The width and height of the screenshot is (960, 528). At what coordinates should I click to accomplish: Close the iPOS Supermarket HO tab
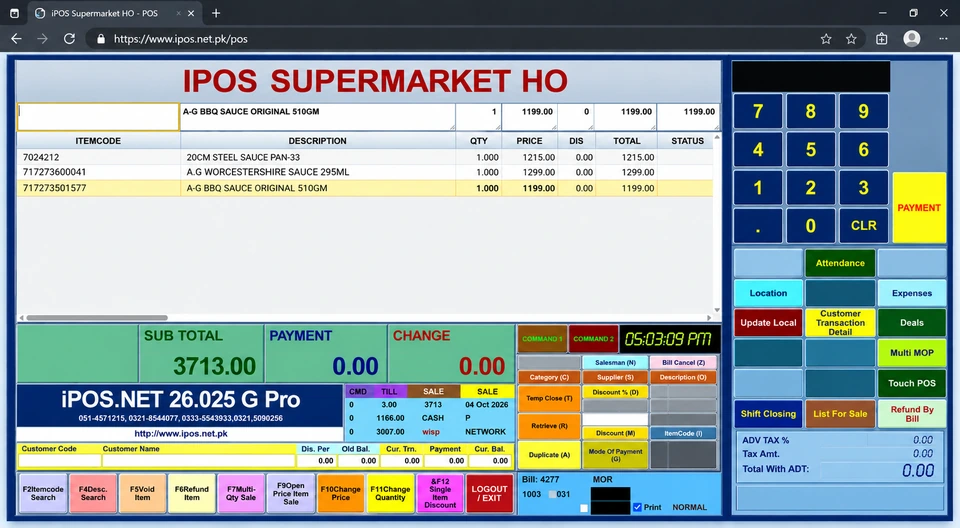pos(191,13)
